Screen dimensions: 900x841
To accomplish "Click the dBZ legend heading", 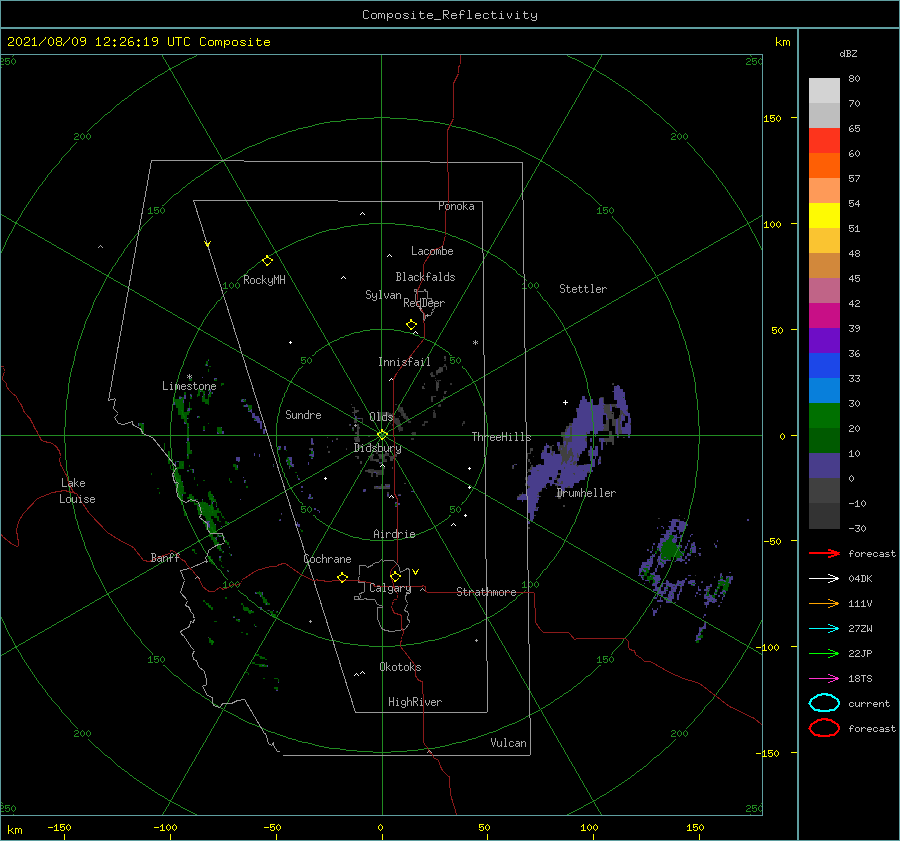I will pos(848,53).
